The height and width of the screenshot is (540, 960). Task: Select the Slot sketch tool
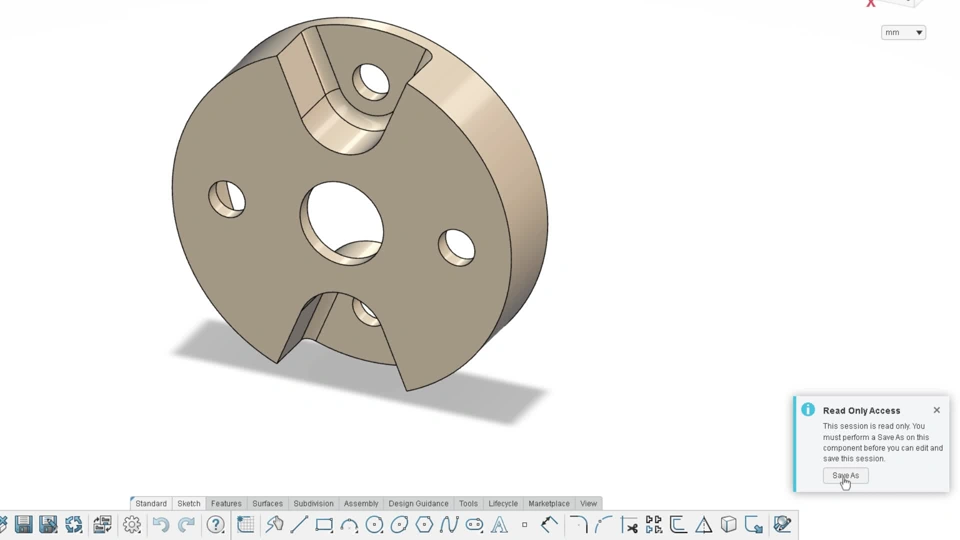[474, 525]
